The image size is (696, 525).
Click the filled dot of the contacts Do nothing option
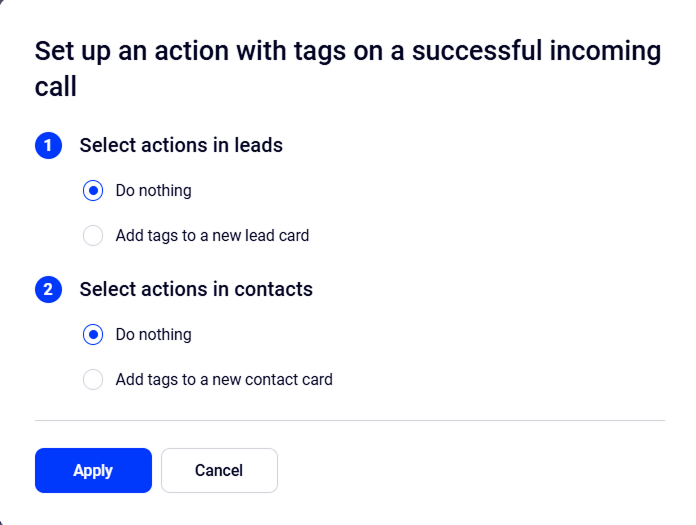point(93,335)
